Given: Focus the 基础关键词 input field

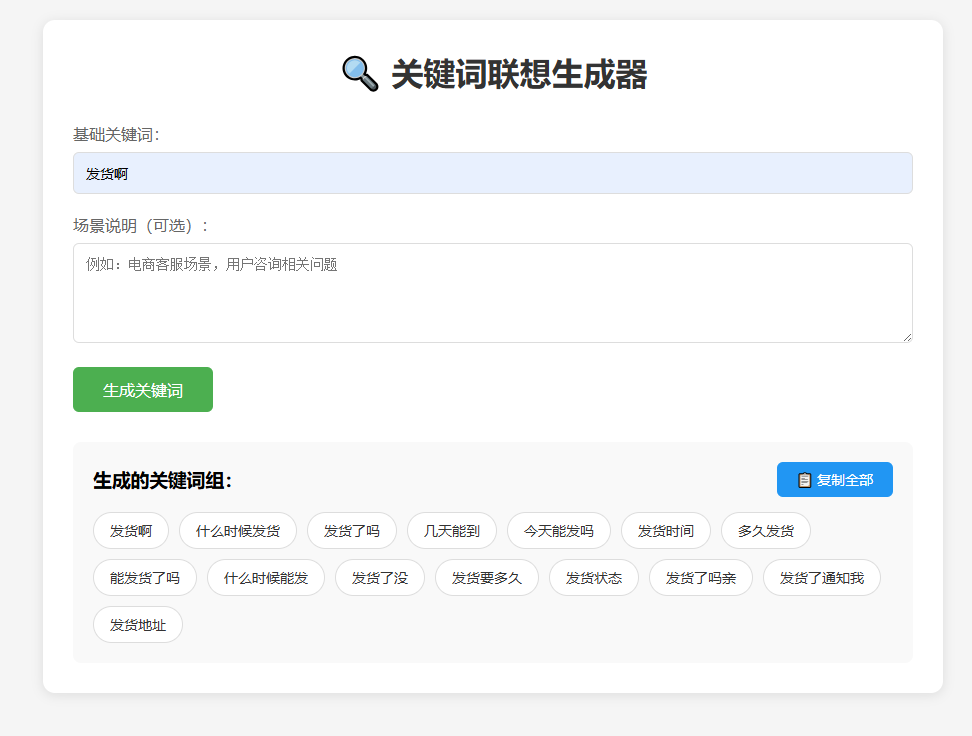Looking at the screenshot, I should (492, 173).
